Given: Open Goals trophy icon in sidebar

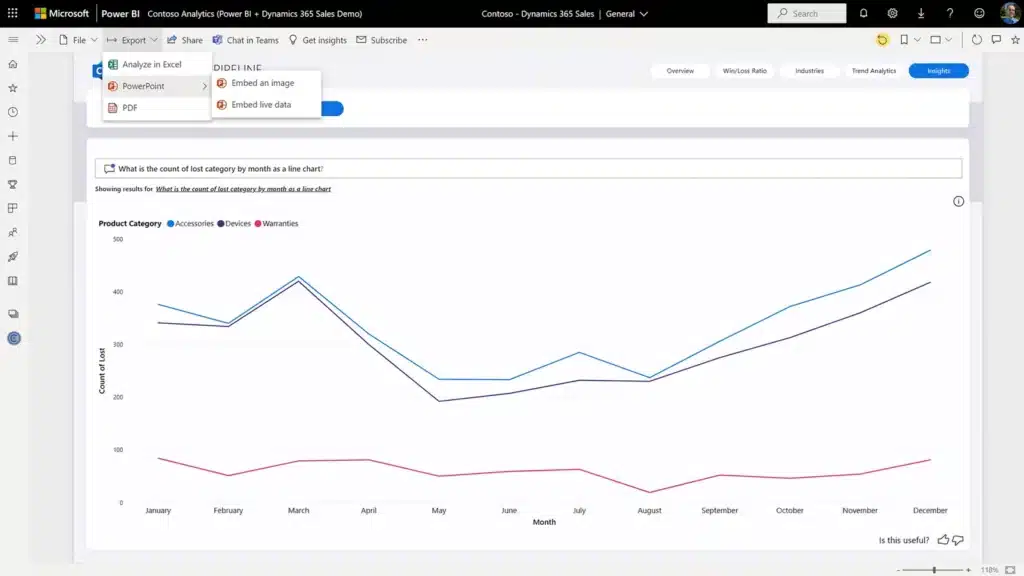Looking at the screenshot, I should 13,184.
